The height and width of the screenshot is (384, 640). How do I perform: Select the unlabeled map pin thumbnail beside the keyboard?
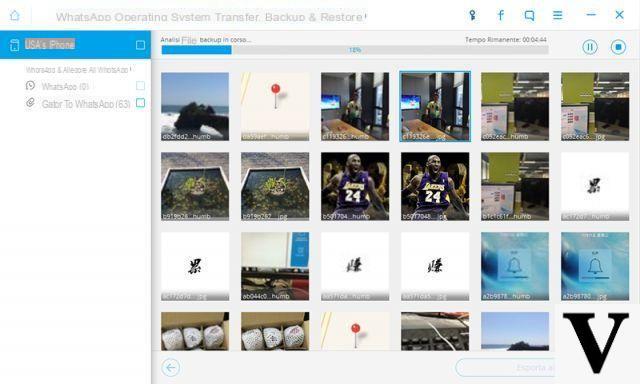(x=355, y=331)
